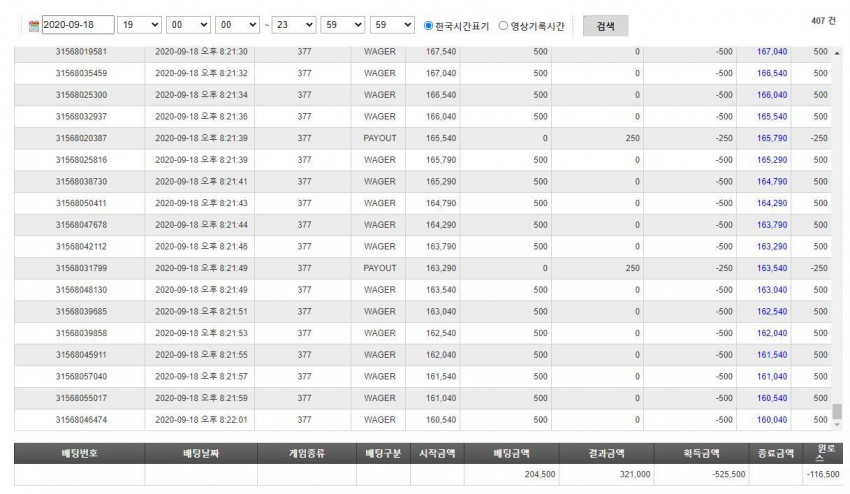Open the end minute dropdown showing 59
Screen dimensions: 850x494
point(343,25)
